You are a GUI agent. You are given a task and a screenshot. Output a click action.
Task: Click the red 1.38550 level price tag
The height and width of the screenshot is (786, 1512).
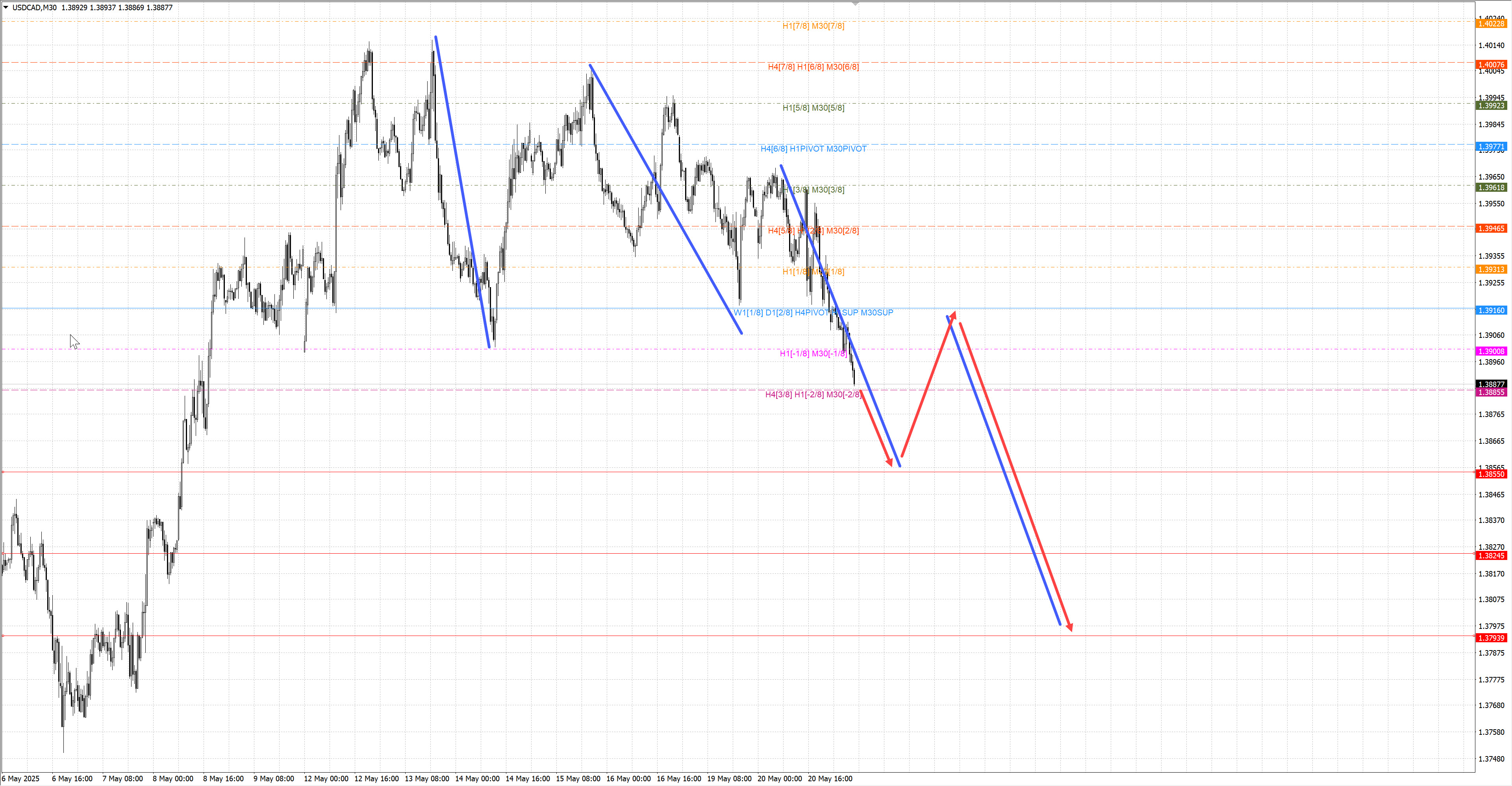(x=1491, y=474)
